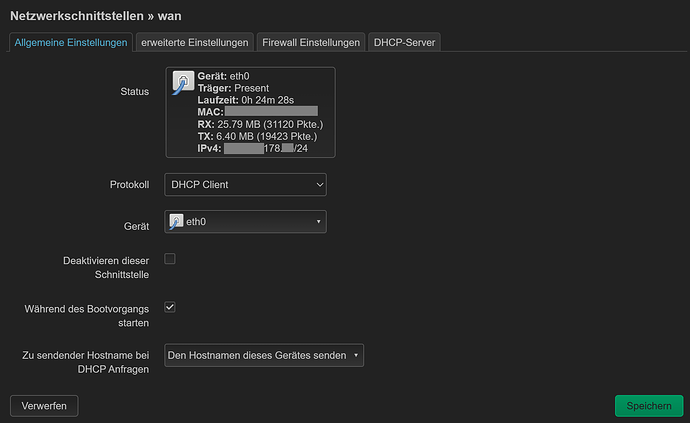This screenshot has height=423, width=690.
Task: Uncheck Während des Bootvorgangs starten
Action: click(170, 307)
